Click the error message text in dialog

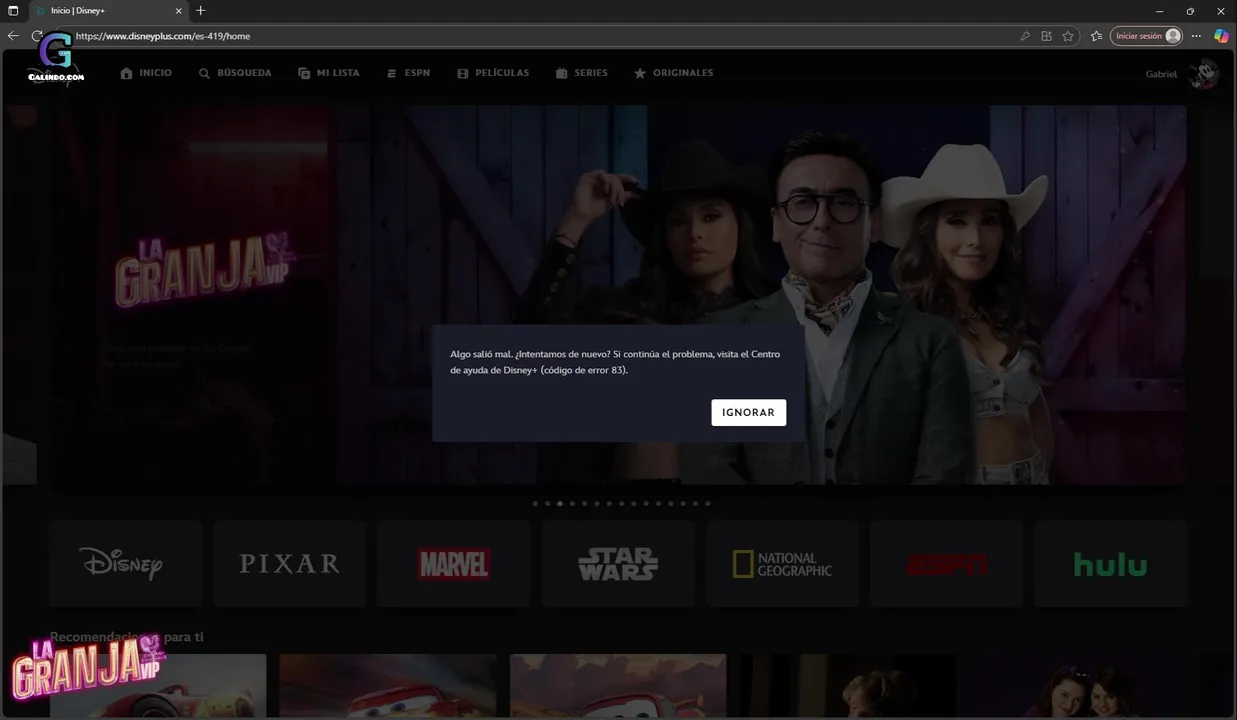(x=615, y=362)
